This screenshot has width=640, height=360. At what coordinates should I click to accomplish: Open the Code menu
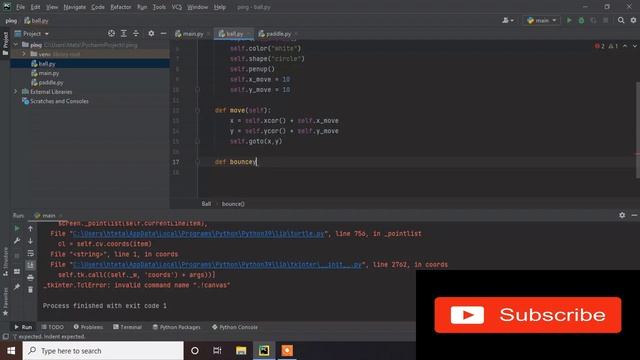(98, 7)
